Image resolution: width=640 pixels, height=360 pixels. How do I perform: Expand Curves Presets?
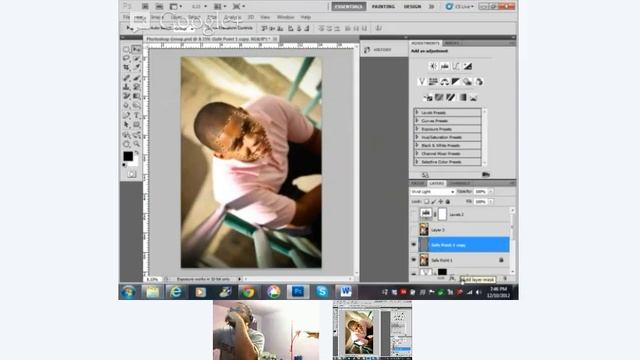(x=417, y=120)
